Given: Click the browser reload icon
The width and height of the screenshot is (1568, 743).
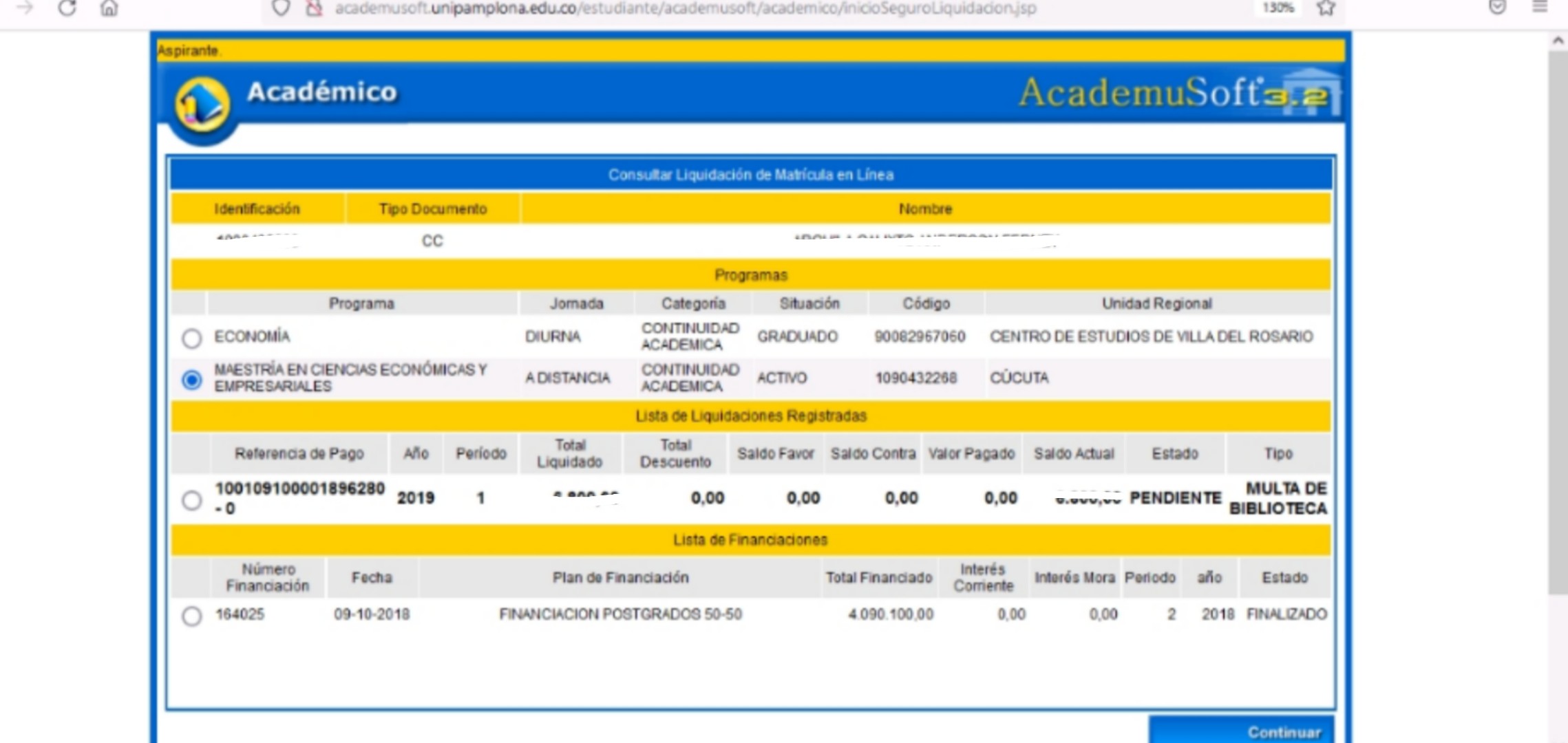Looking at the screenshot, I should (67, 8).
